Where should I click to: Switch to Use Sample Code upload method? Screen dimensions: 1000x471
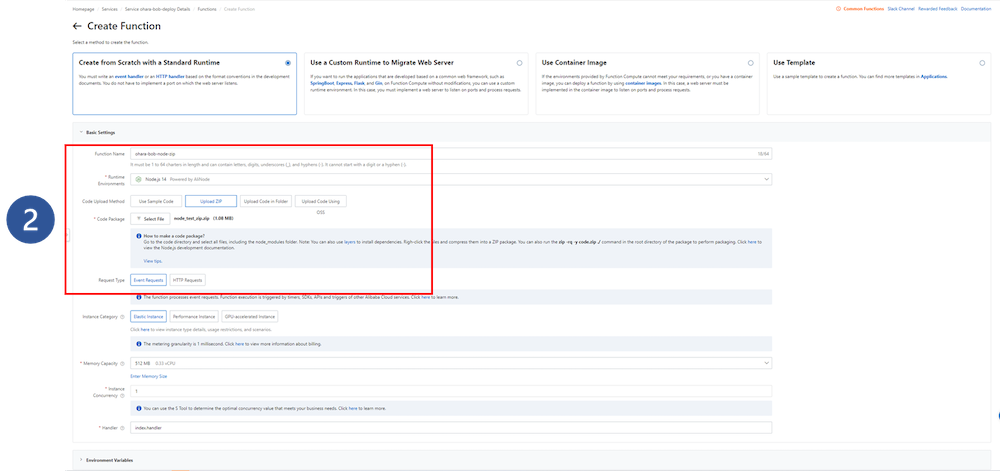coord(155,201)
